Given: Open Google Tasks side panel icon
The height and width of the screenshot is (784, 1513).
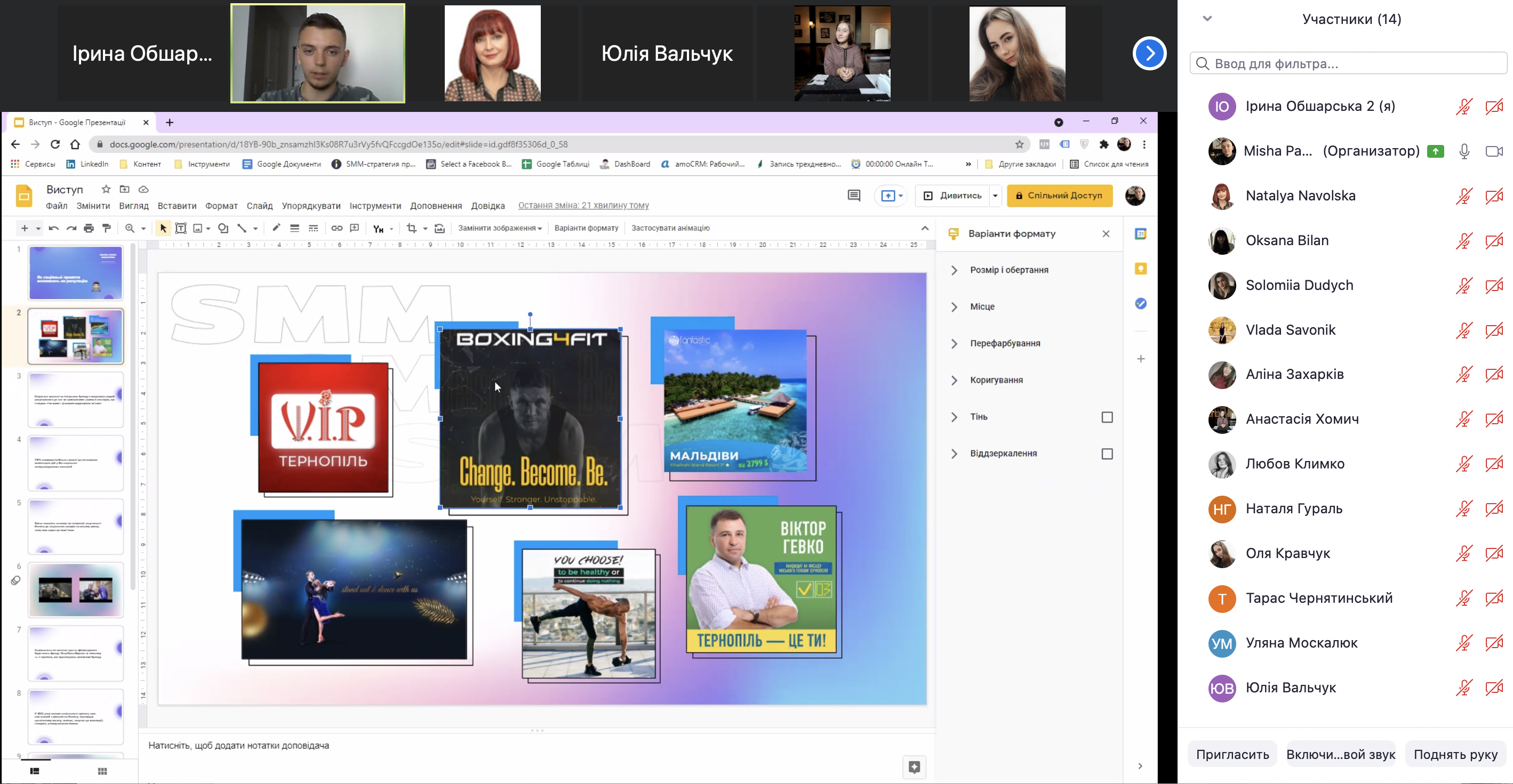Looking at the screenshot, I should click(x=1141, y=303).
